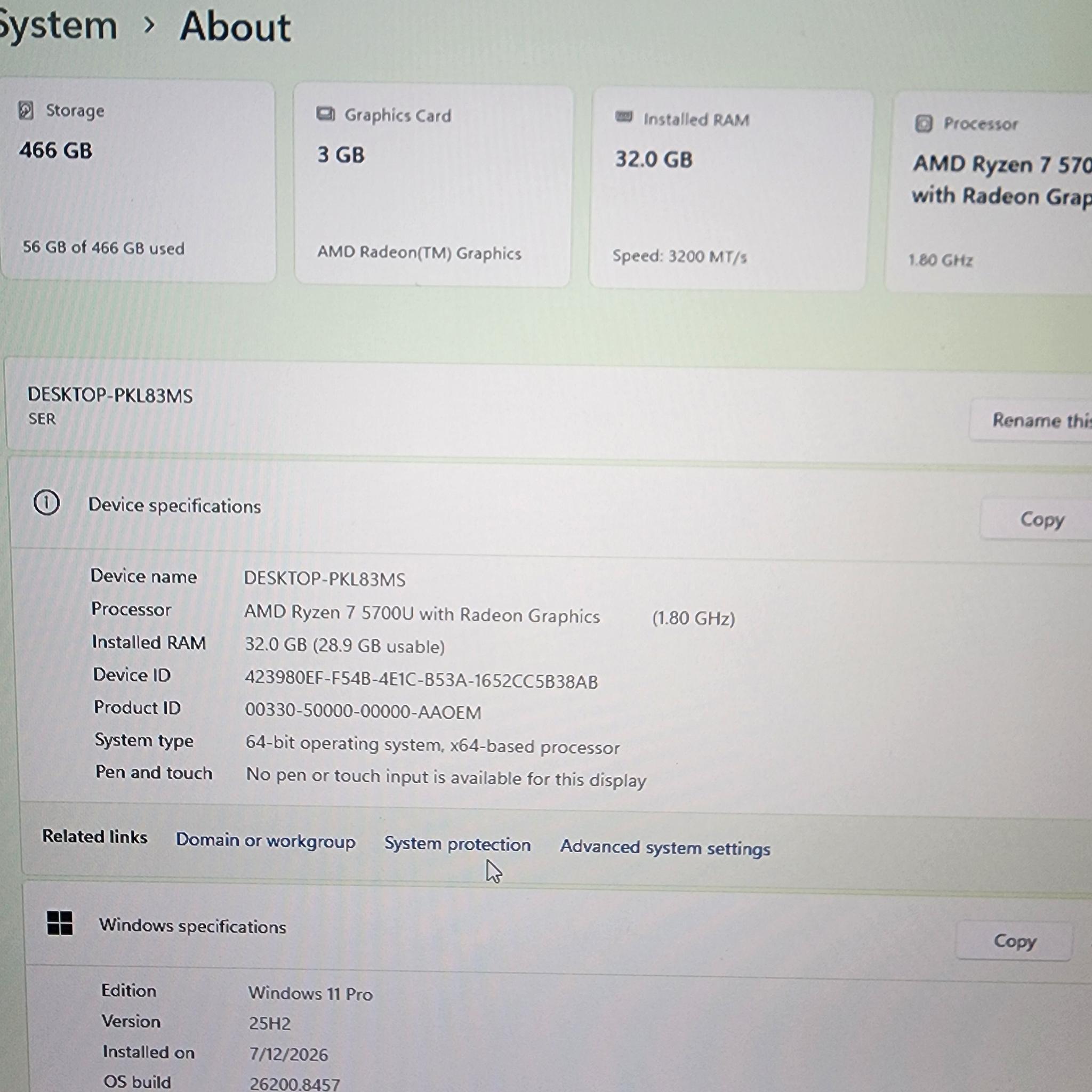Image resolution: width=1092 pixels, height=1092 pixels.
Task: Select Device name value DESKTOP-PKL83MS
Action: pos(325,579)
